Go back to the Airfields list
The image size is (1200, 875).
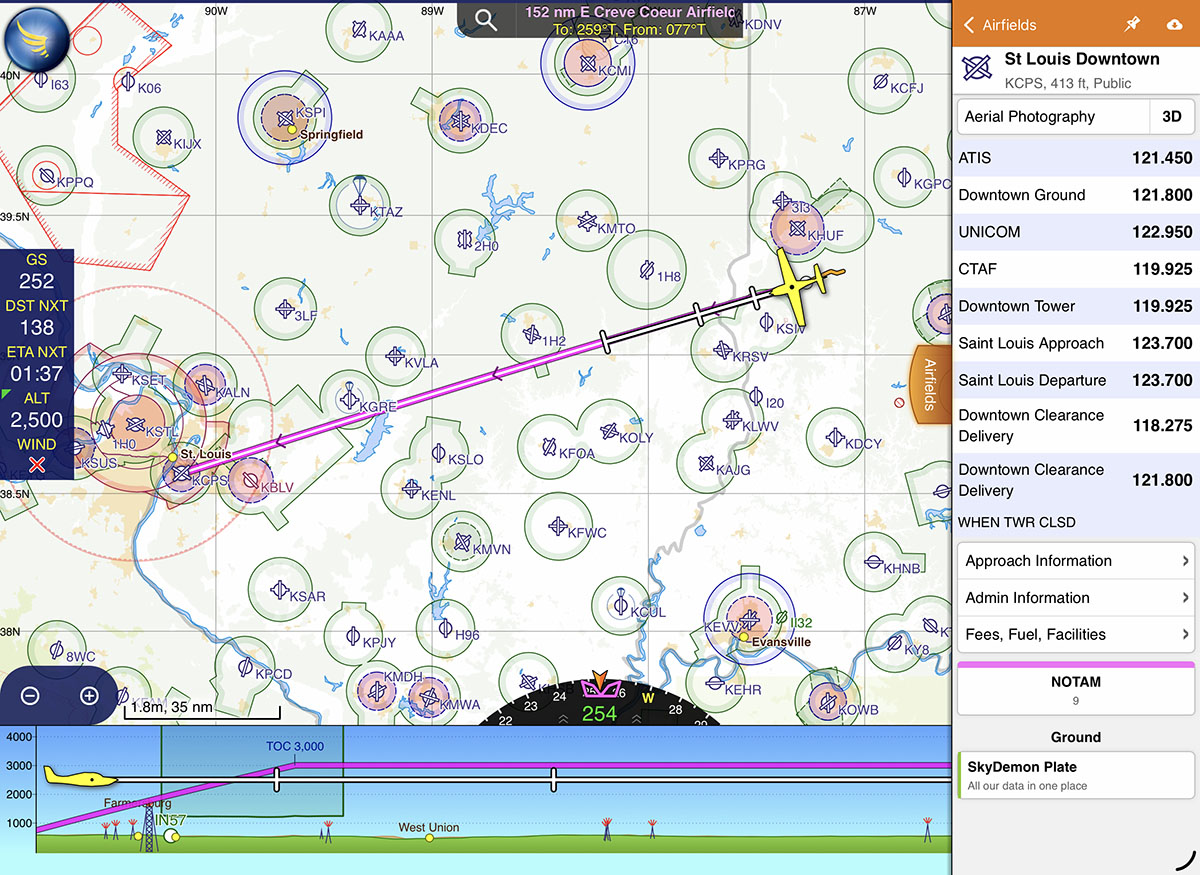pyautogui.click(x=1000, y=25)
